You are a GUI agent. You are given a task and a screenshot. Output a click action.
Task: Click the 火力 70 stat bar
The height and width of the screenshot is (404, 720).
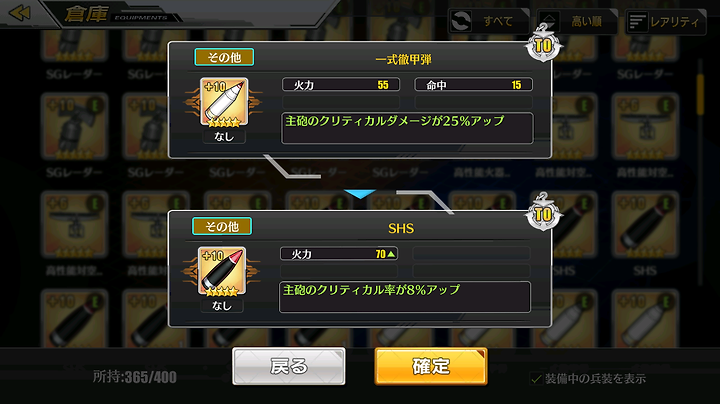tap(339, 254)
